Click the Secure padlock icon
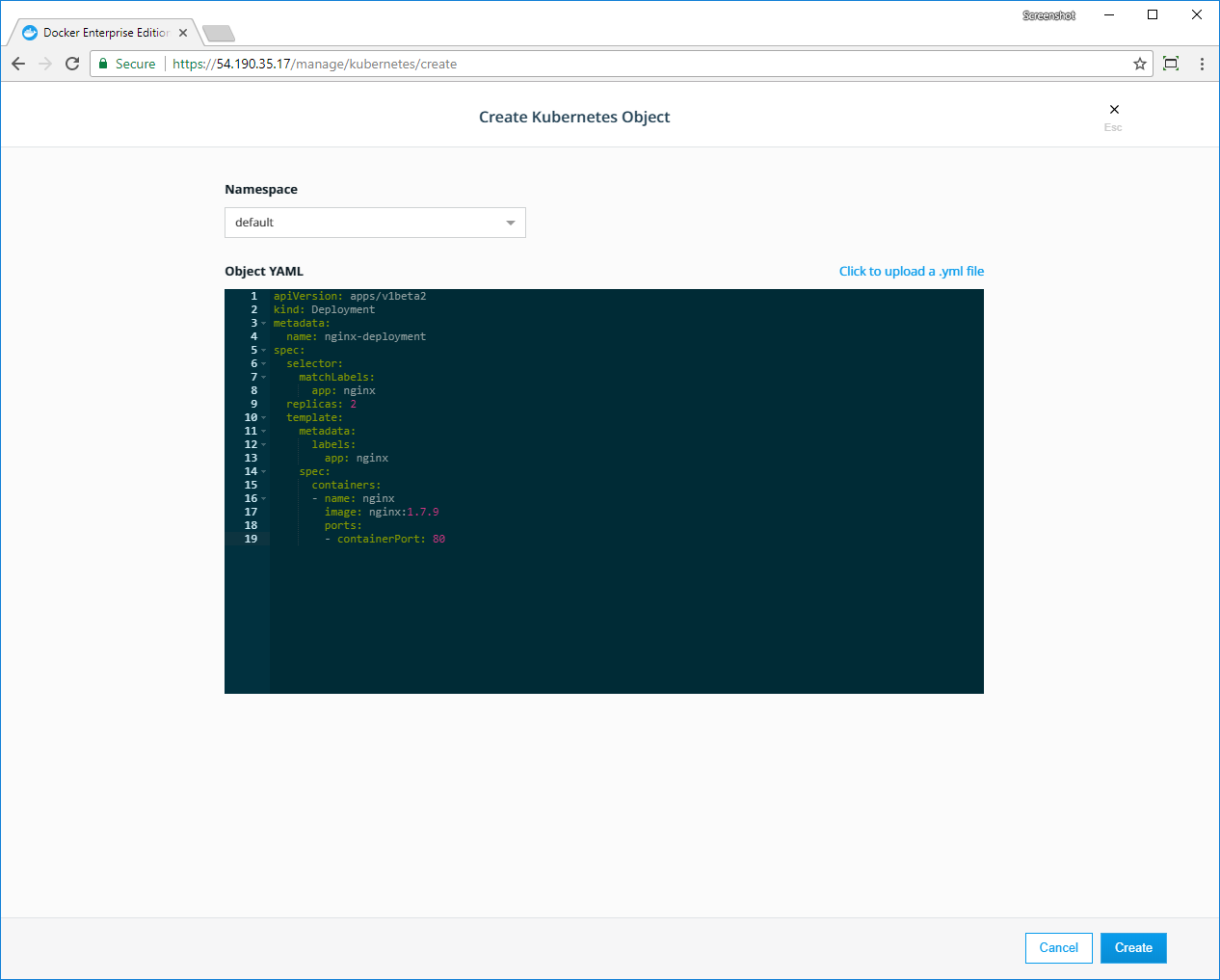 pyautogui.click(x=103, y=64)
